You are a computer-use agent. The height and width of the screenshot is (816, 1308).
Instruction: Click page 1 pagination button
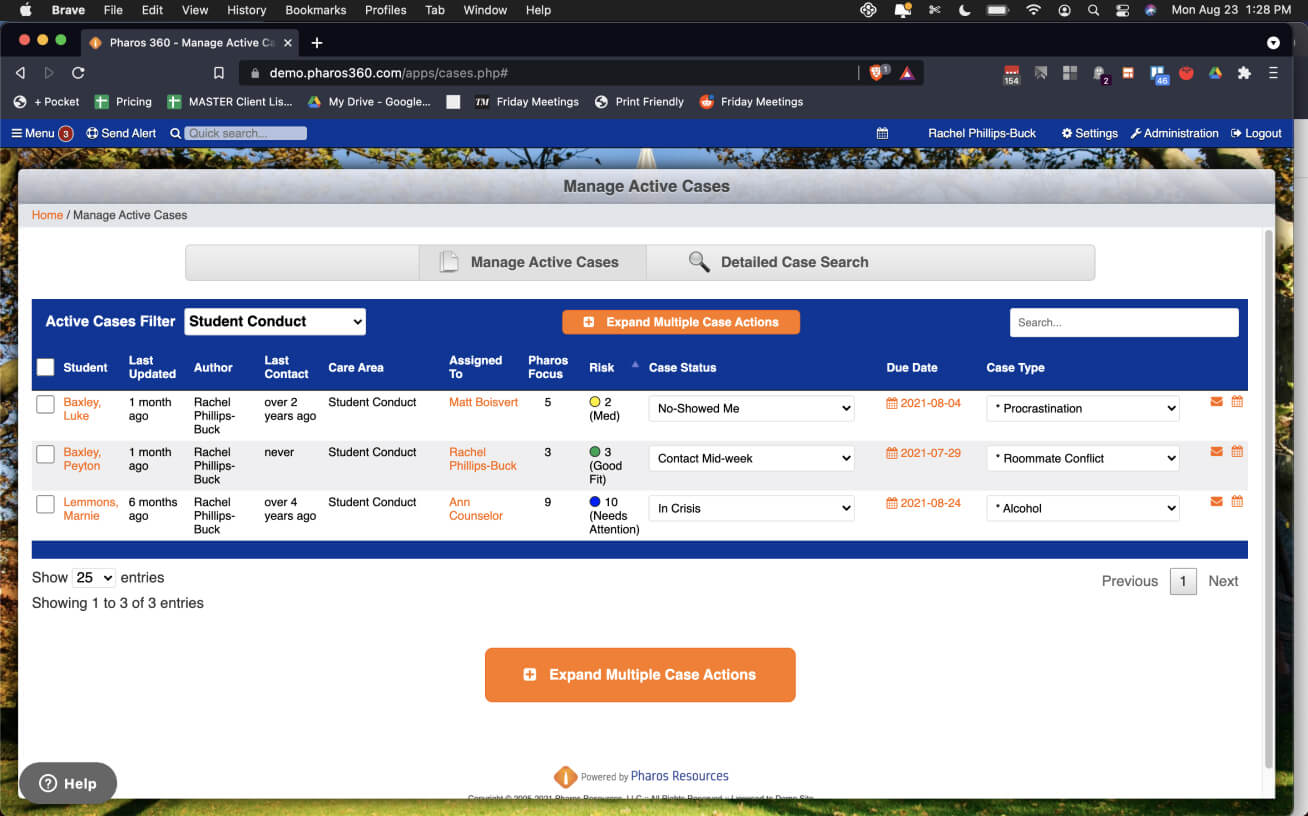(x=1183, y=581)
